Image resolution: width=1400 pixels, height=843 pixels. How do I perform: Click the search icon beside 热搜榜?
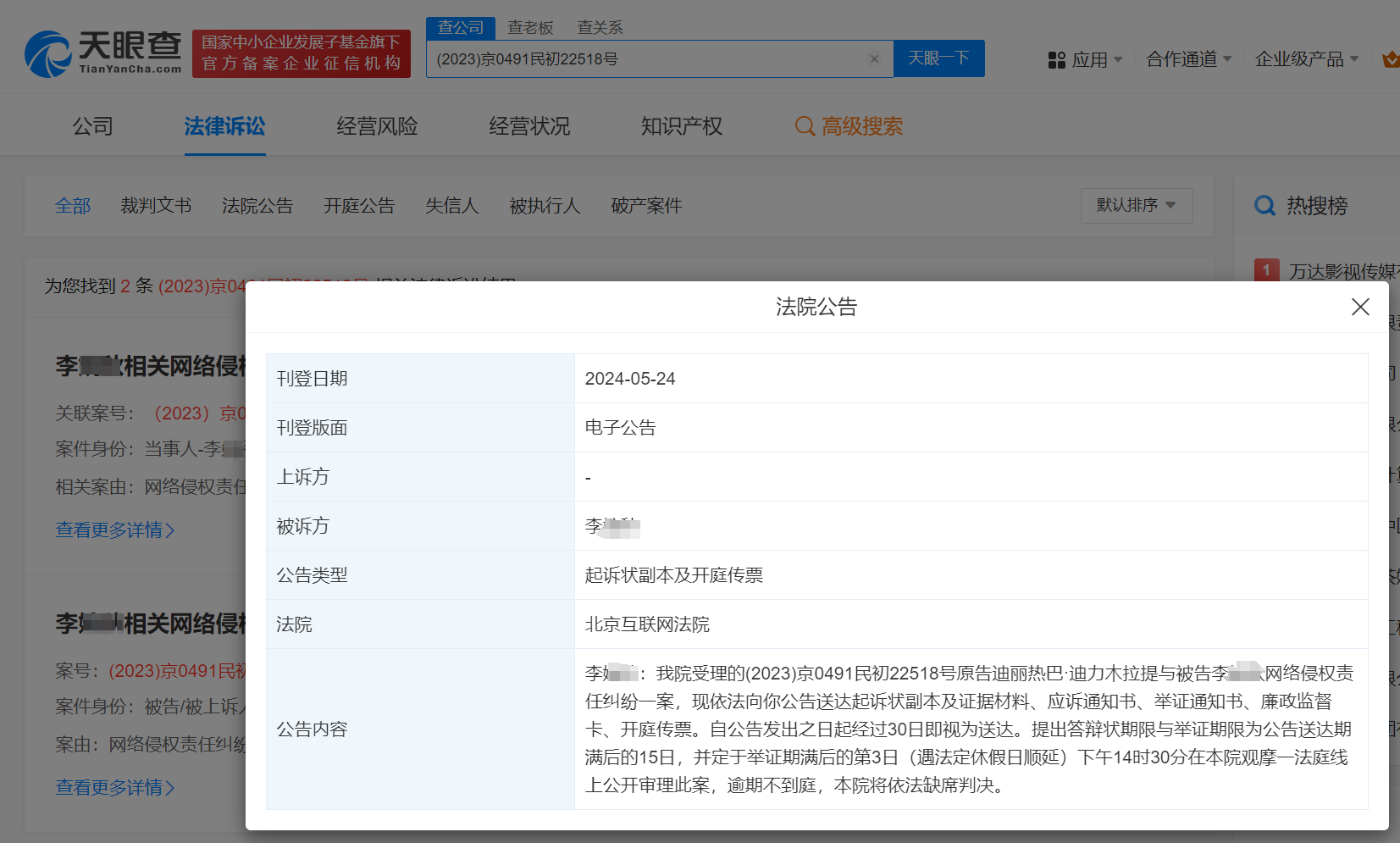pos(1264,205)
